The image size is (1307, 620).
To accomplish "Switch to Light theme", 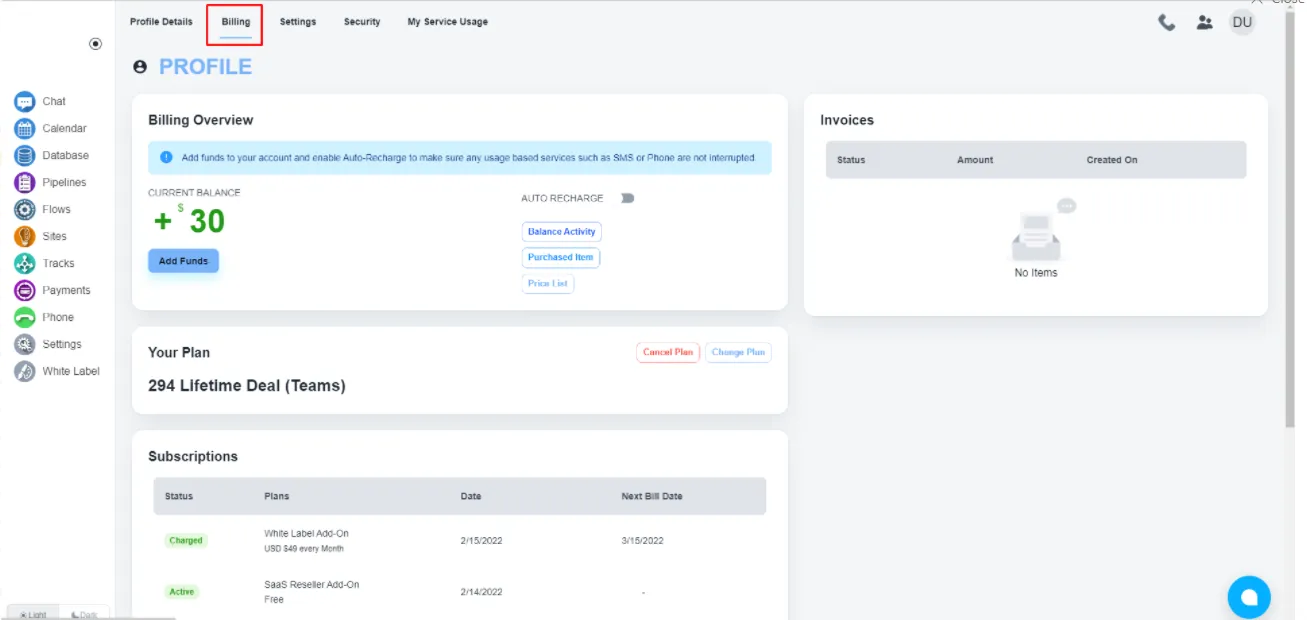I will tap(33, 614).
